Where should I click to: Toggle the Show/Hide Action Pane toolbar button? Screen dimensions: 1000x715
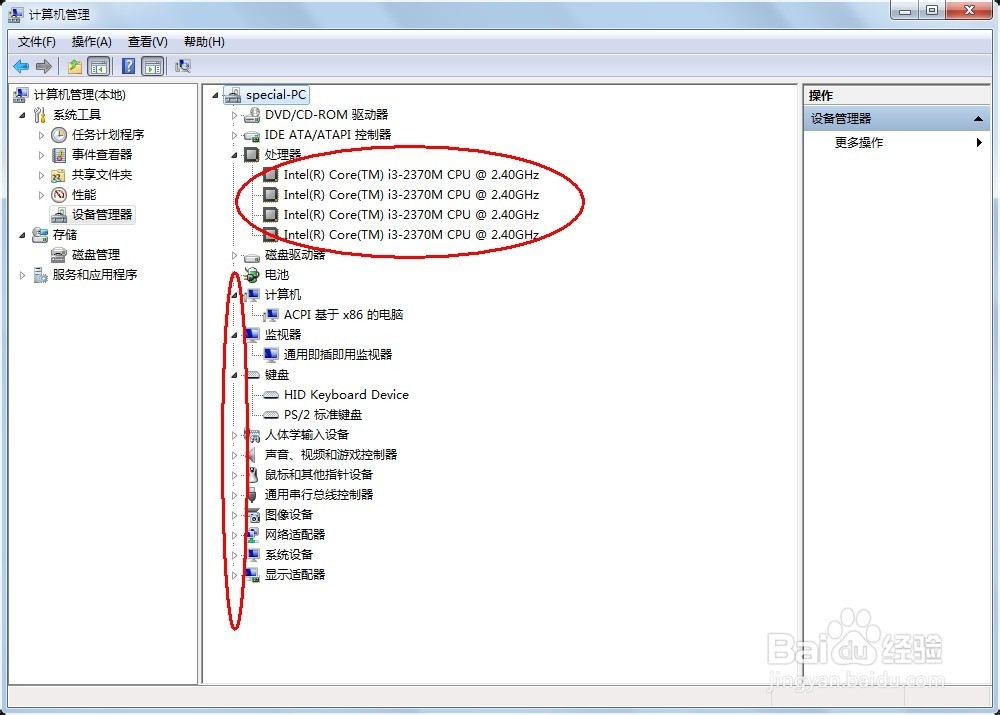click(153, 66)
